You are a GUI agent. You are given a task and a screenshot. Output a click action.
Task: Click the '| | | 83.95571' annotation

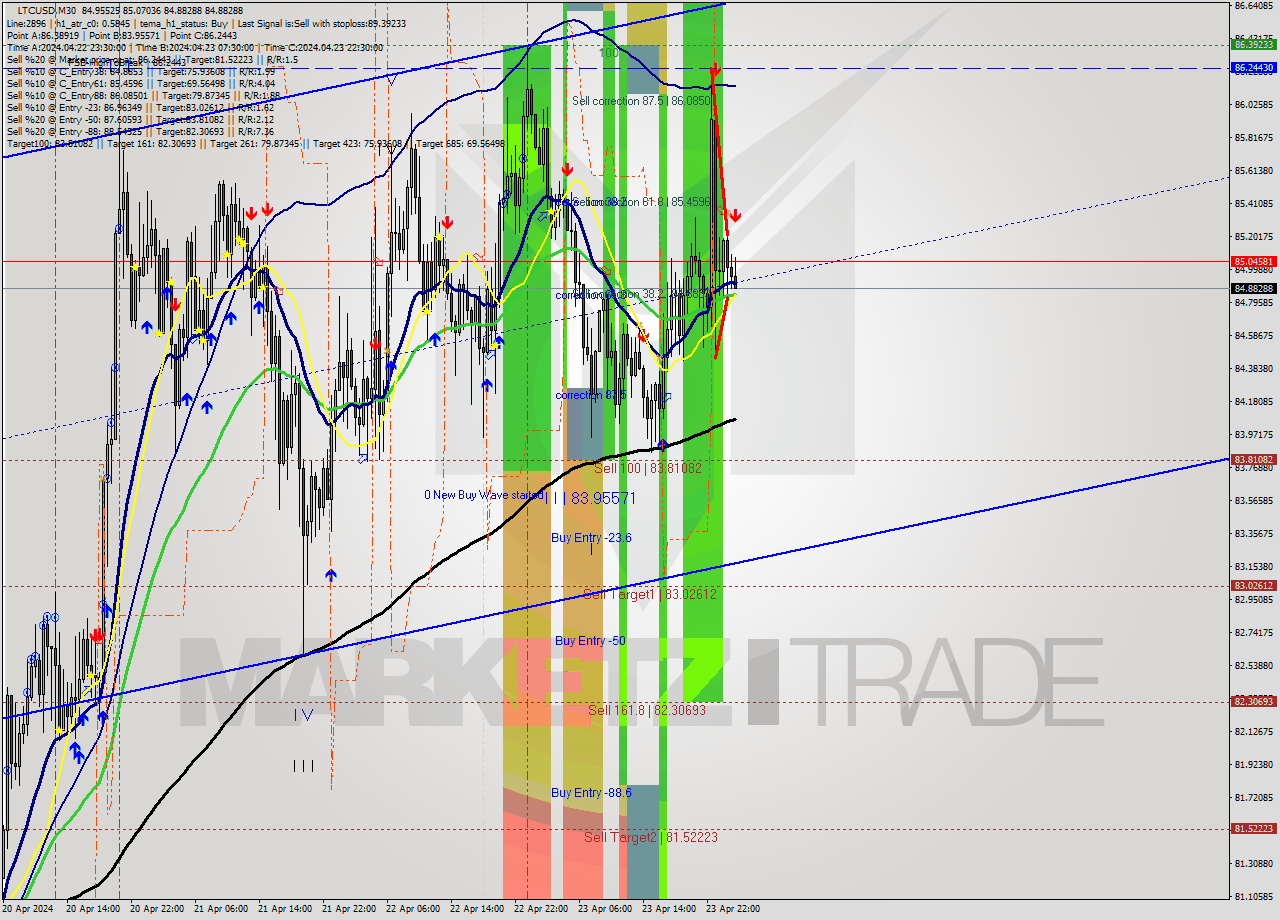coord(591,497)
